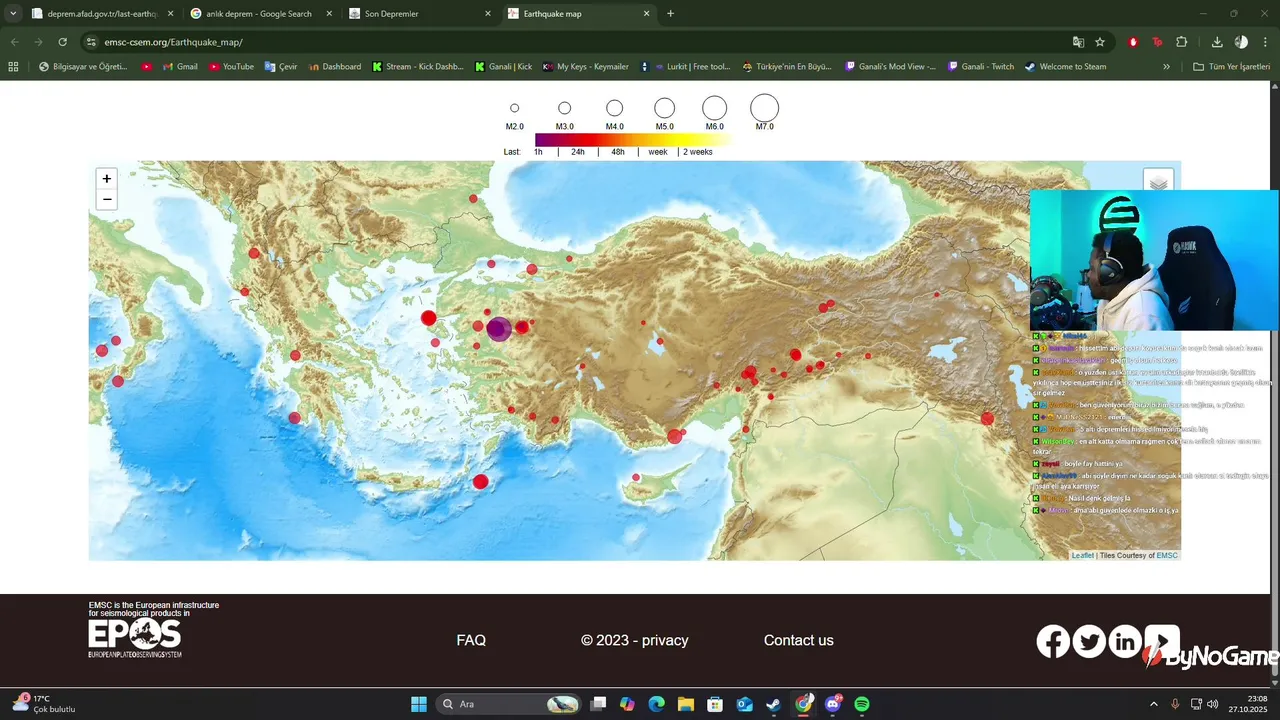
Task: Click the taskbar Ara search box
Action: [x=510, y=704]
